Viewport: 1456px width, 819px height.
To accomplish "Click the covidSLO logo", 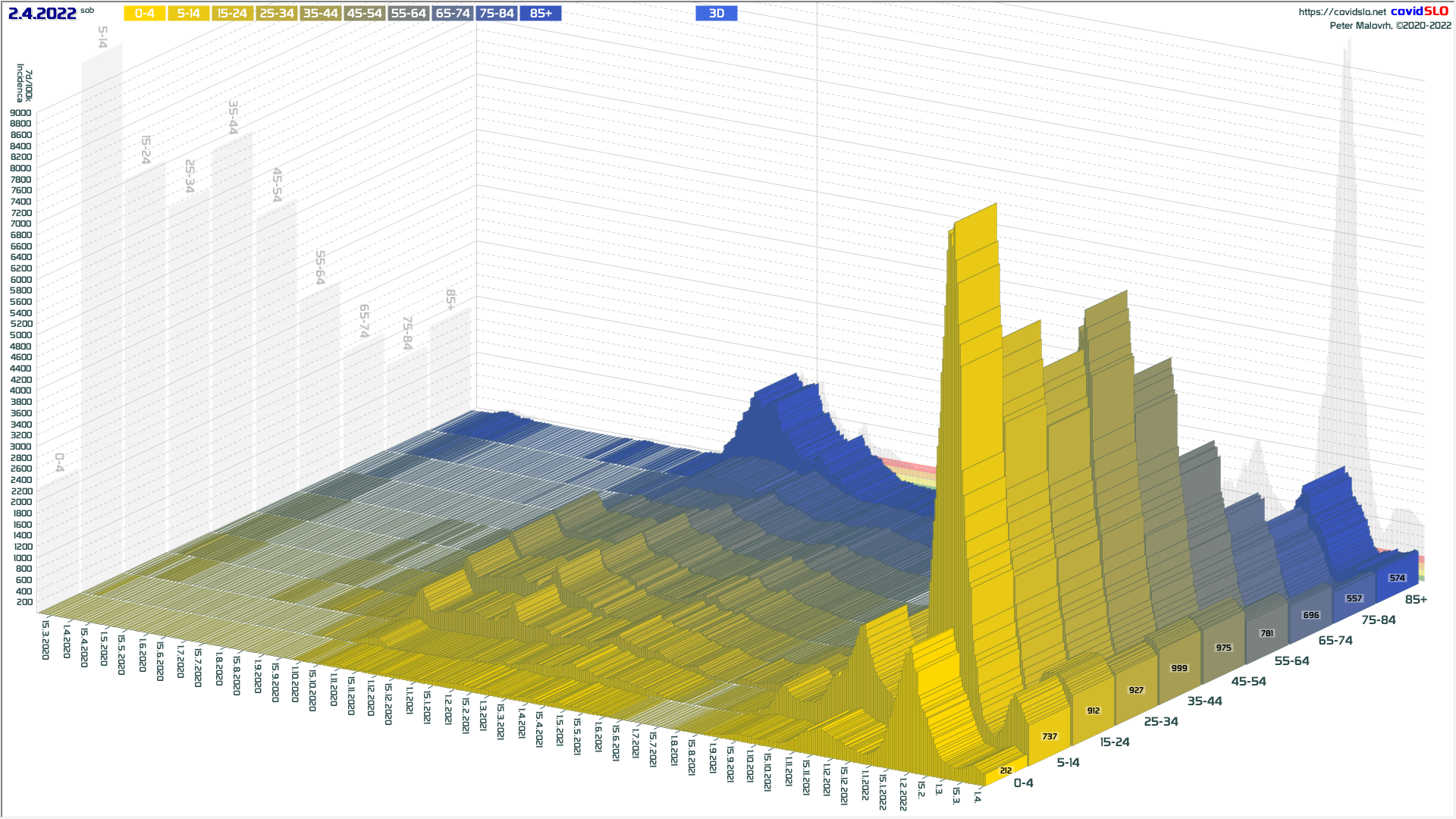I will pyautogui.click(x=1419, y=11).
